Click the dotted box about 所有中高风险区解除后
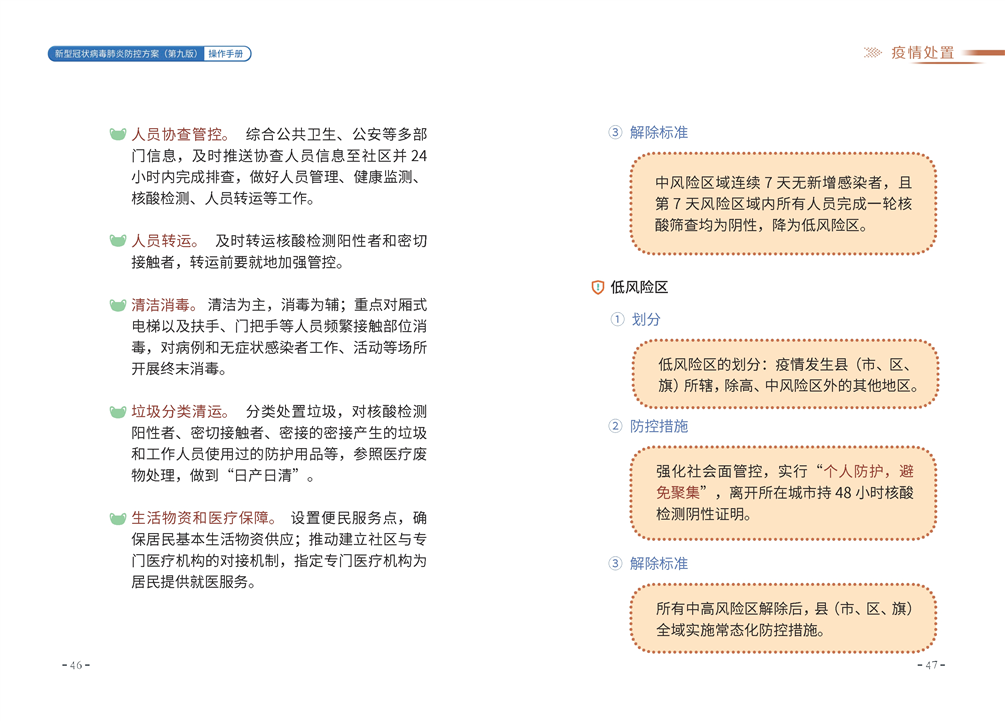 (x=783, y=619)
